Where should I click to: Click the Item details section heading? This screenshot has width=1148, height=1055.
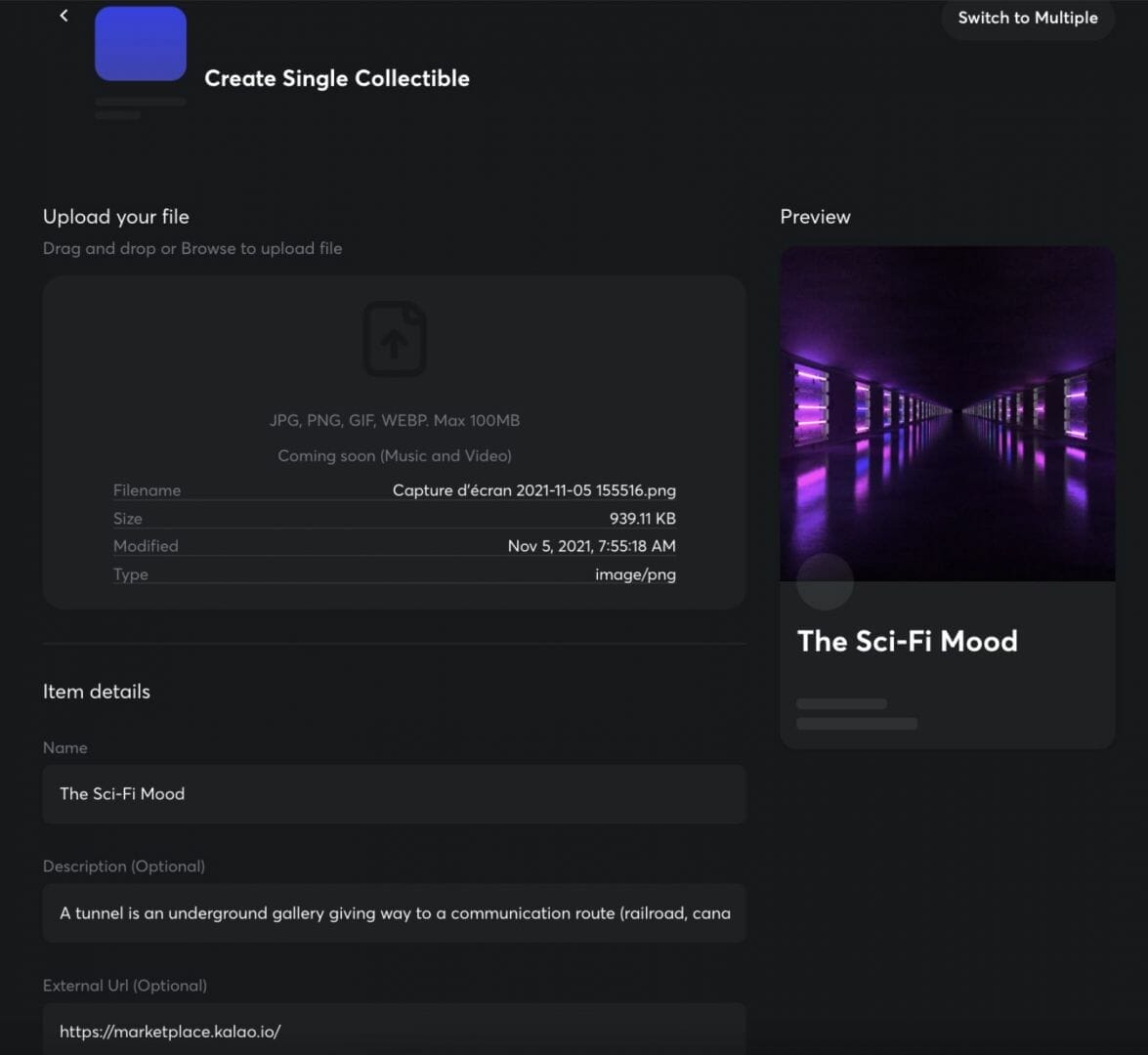(x=97, y=692)
